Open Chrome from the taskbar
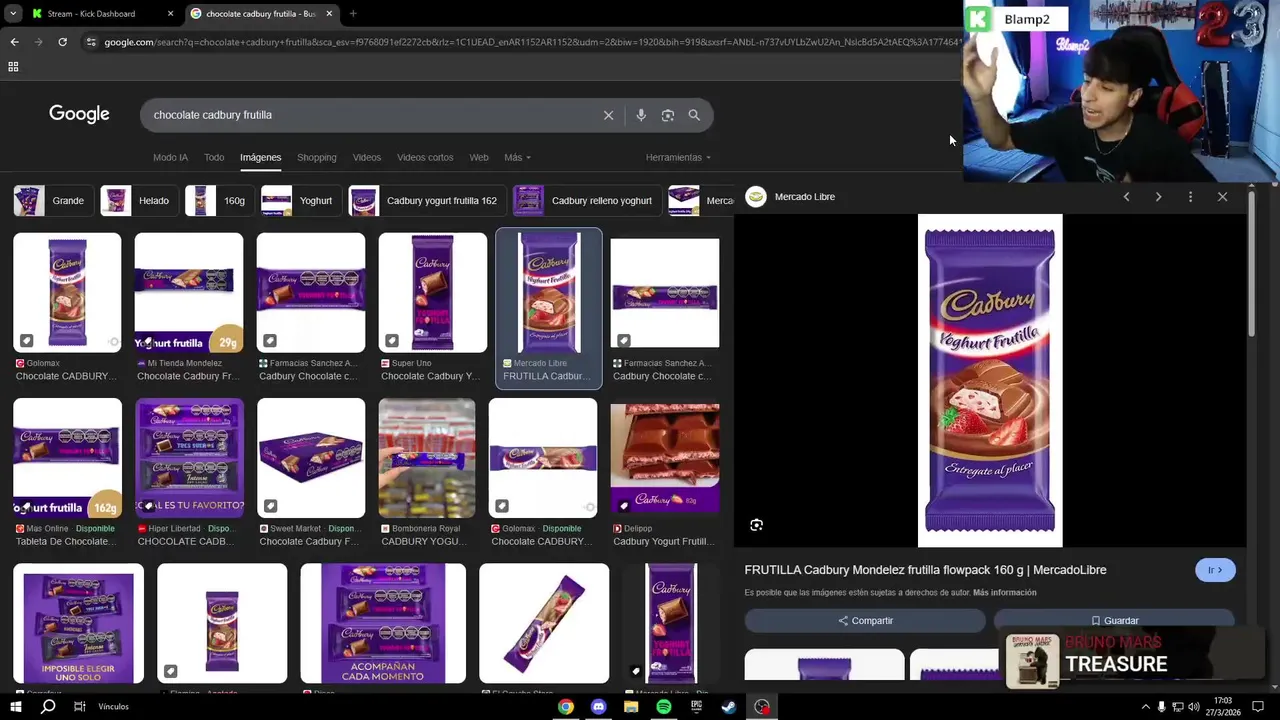Image resolution: width=1280 pixels, height=720 pixels. click(x=566, y=707)
